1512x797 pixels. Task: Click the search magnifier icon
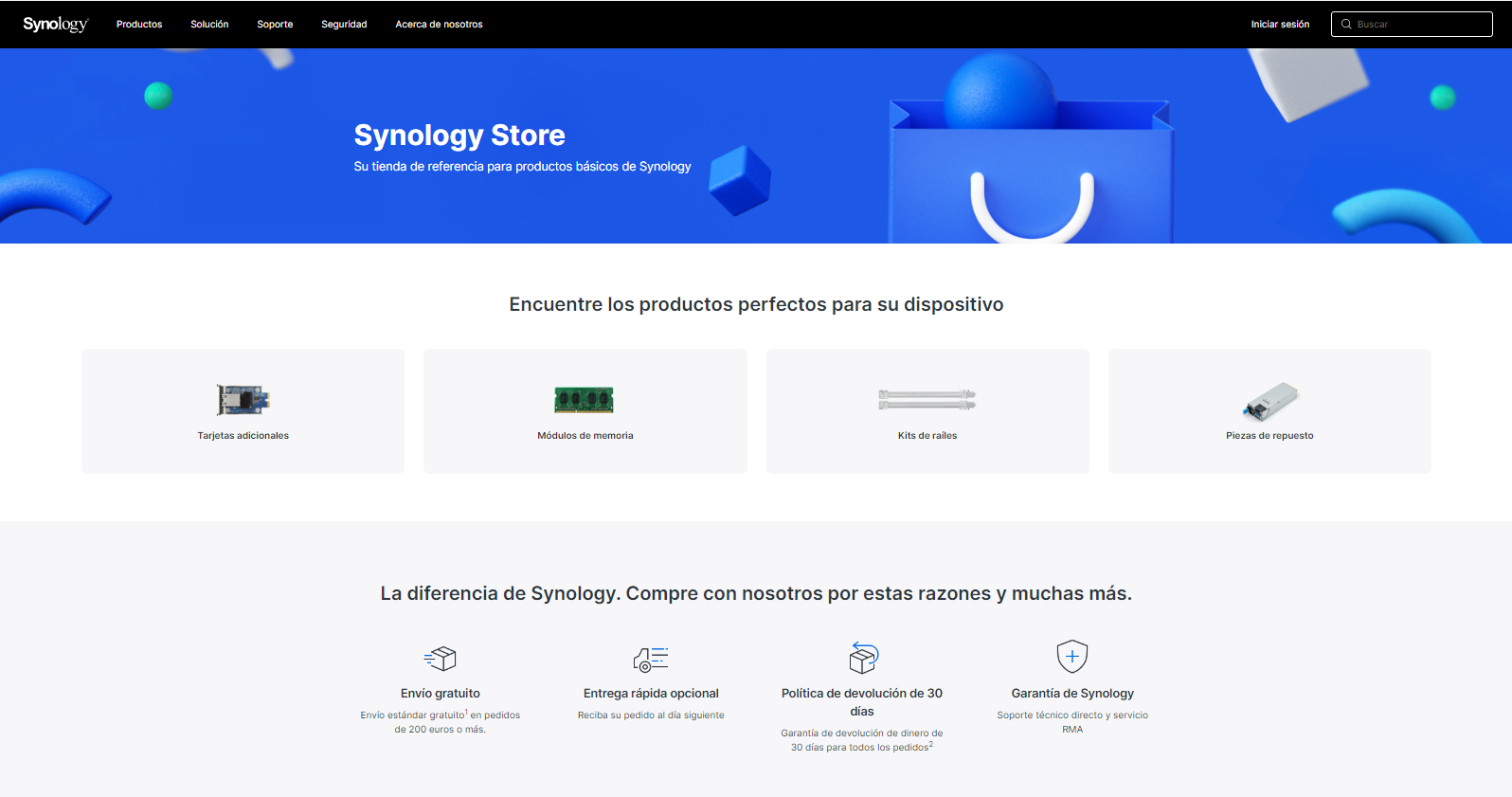pos(1346,24)
